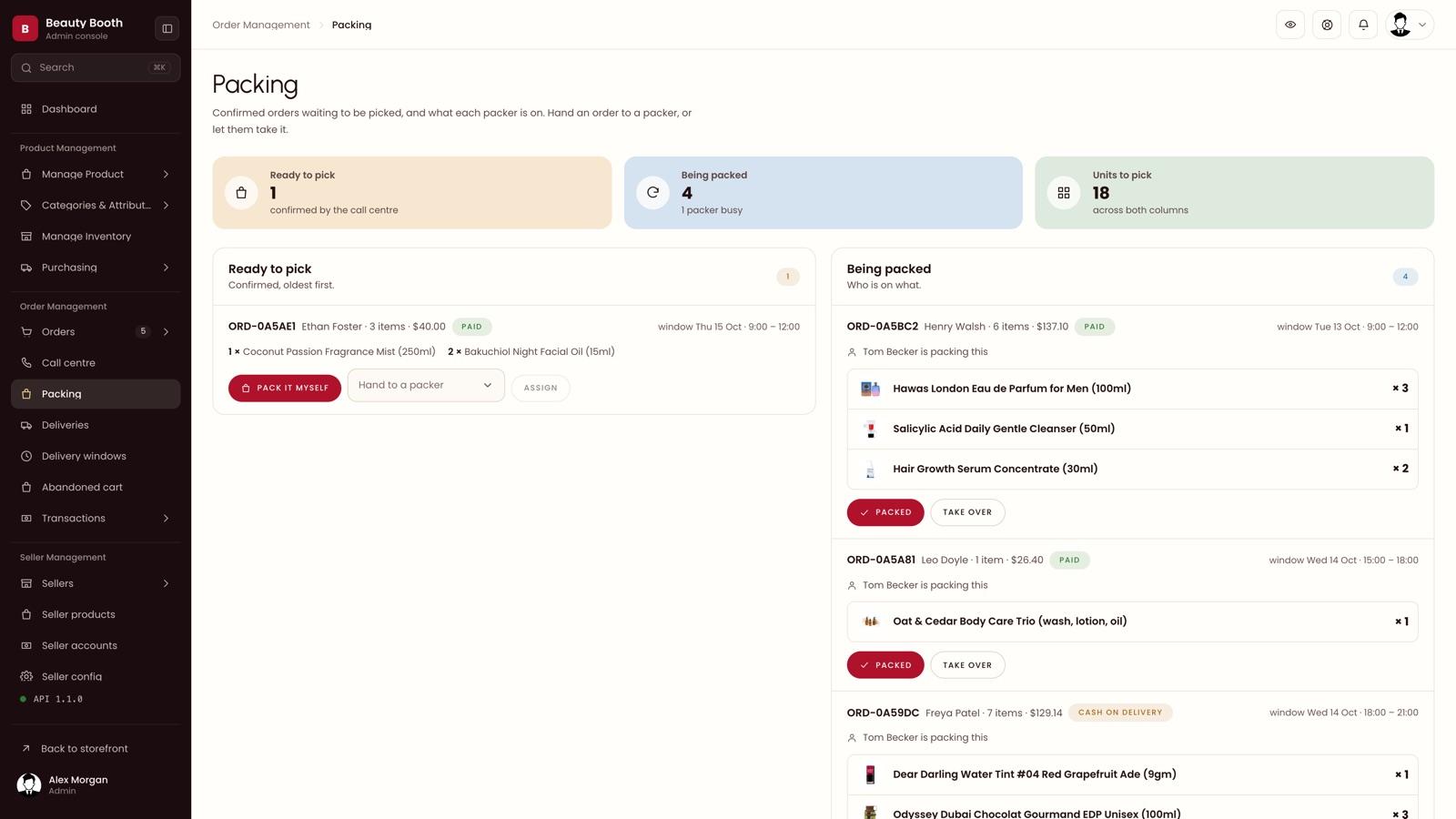1456x819 pixels.
Task: Click the Units to pick grid icon
Action: tap(1064, 193)
